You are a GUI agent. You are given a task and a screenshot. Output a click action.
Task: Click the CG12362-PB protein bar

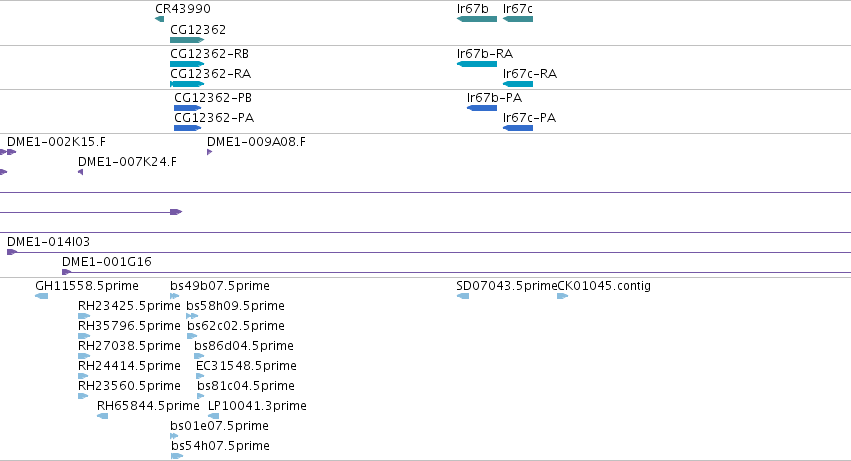click(187, 108)
